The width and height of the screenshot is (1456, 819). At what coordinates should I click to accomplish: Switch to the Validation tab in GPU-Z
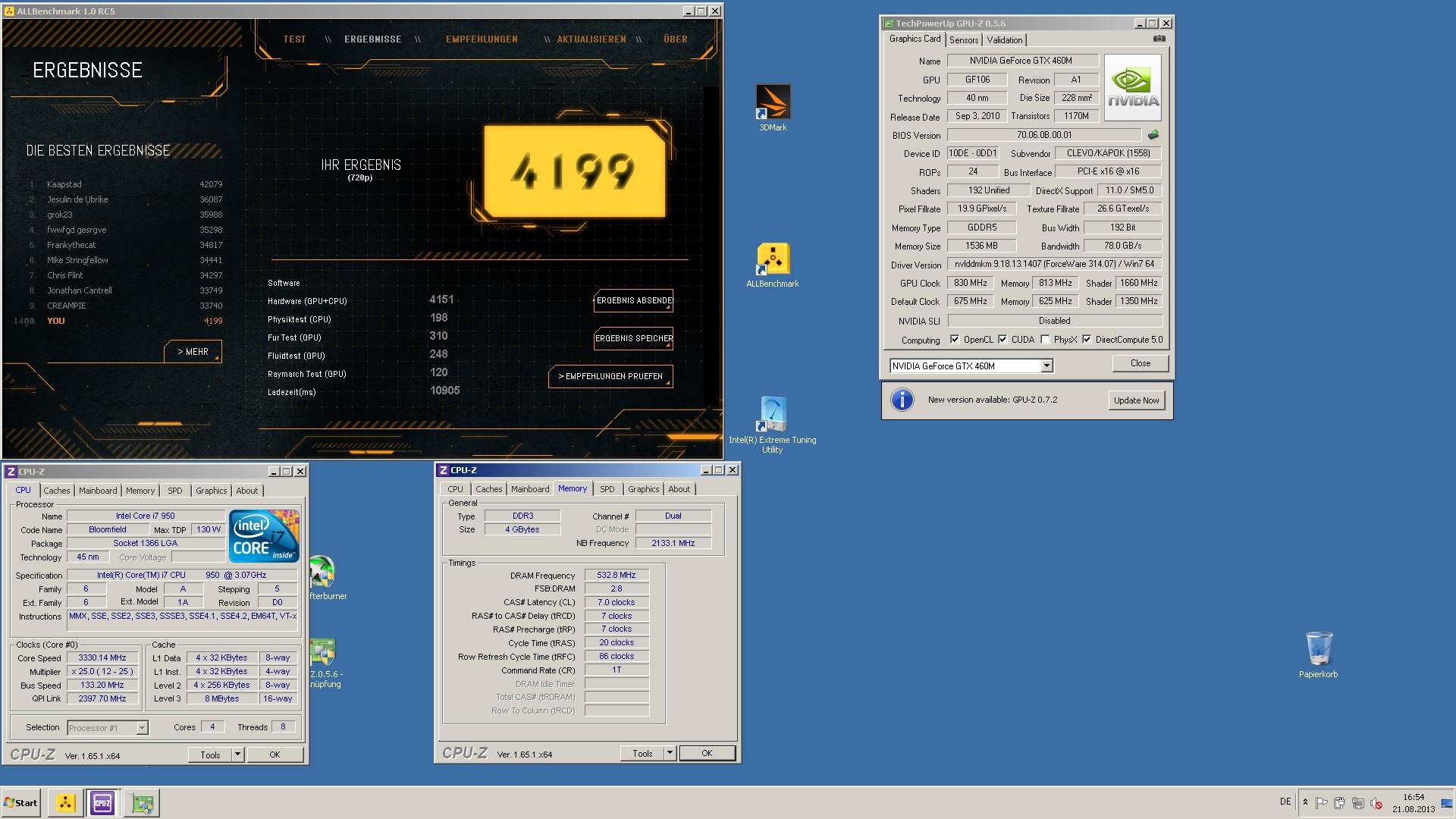[x=1005, y=40]
